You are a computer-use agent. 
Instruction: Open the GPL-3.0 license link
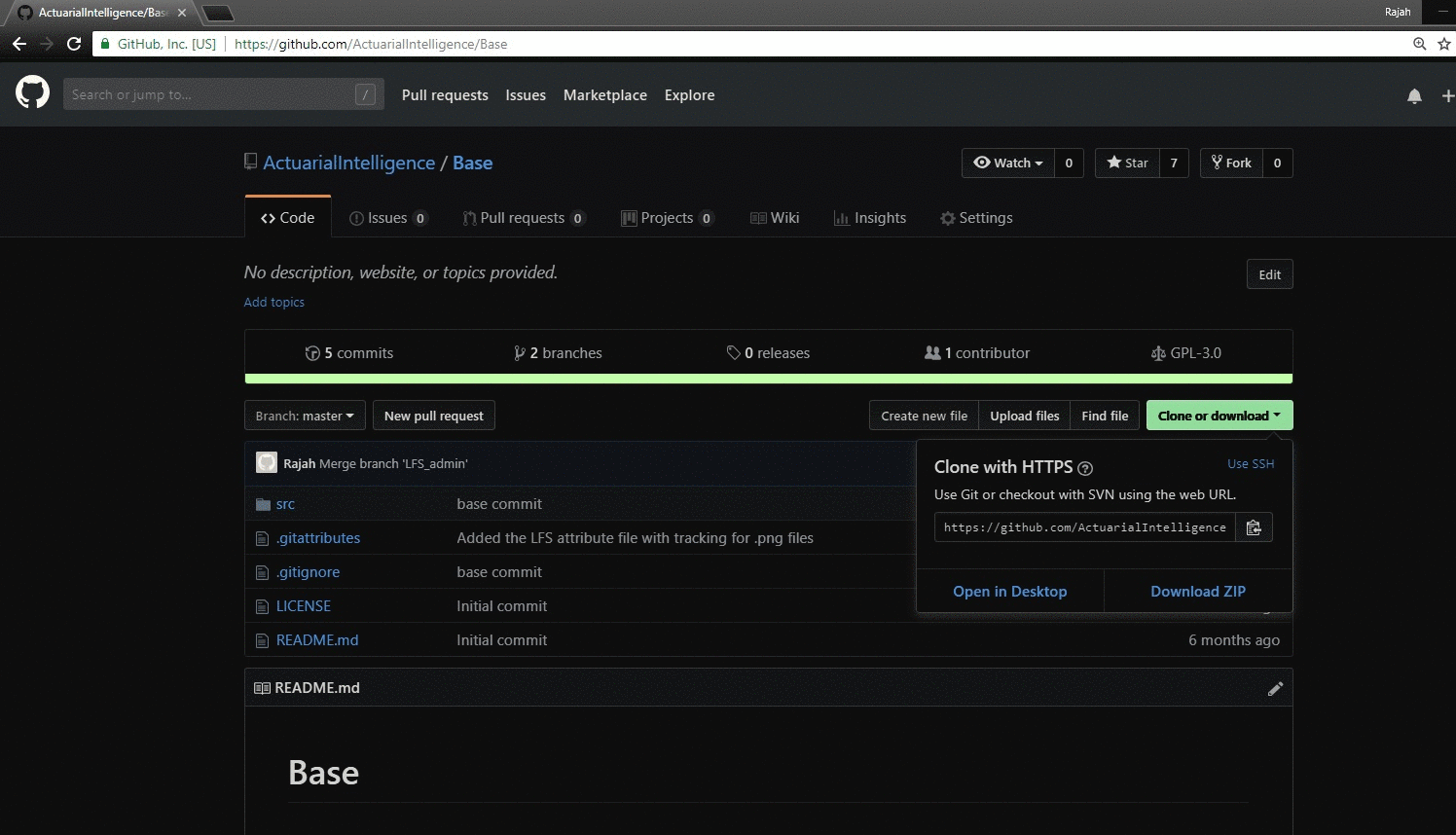click(1186, 353)
